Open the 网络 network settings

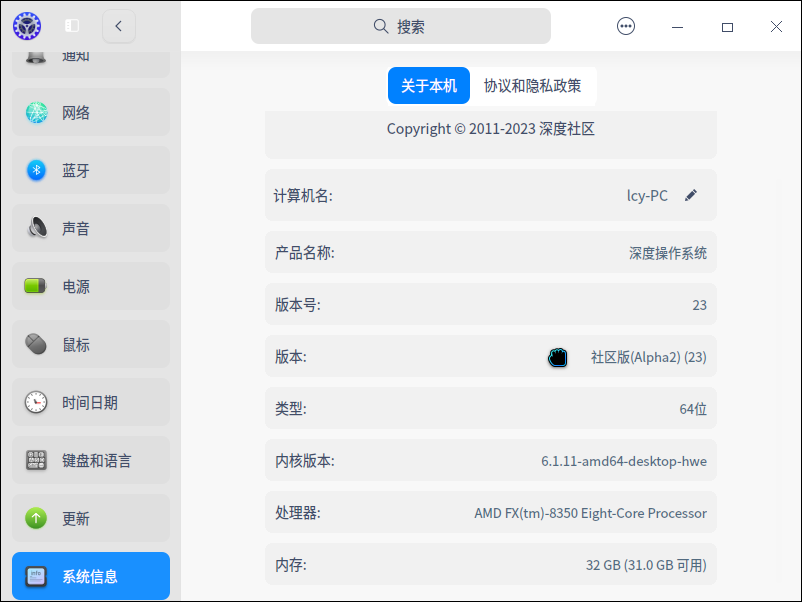91,112
